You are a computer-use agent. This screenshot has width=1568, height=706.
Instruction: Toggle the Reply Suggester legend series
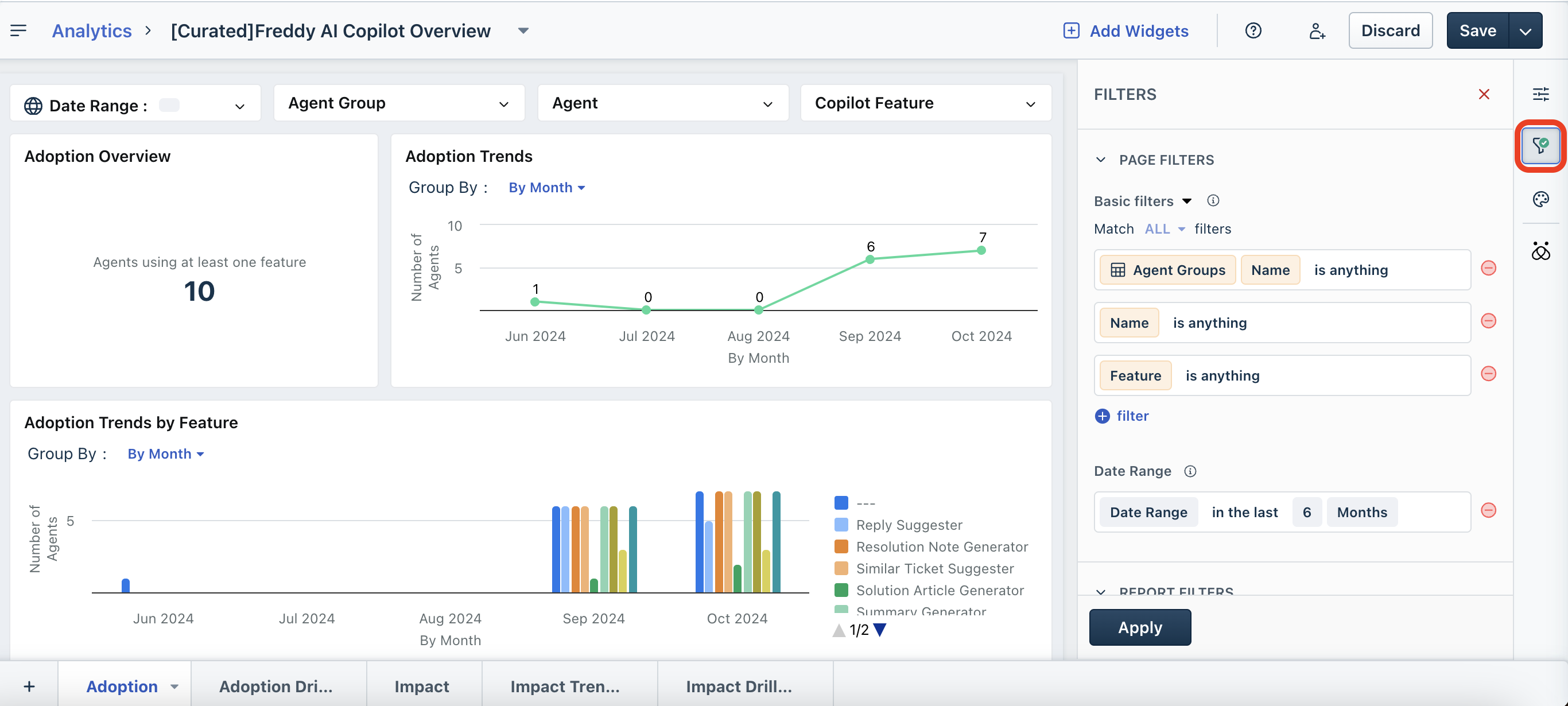pos(908,525)
